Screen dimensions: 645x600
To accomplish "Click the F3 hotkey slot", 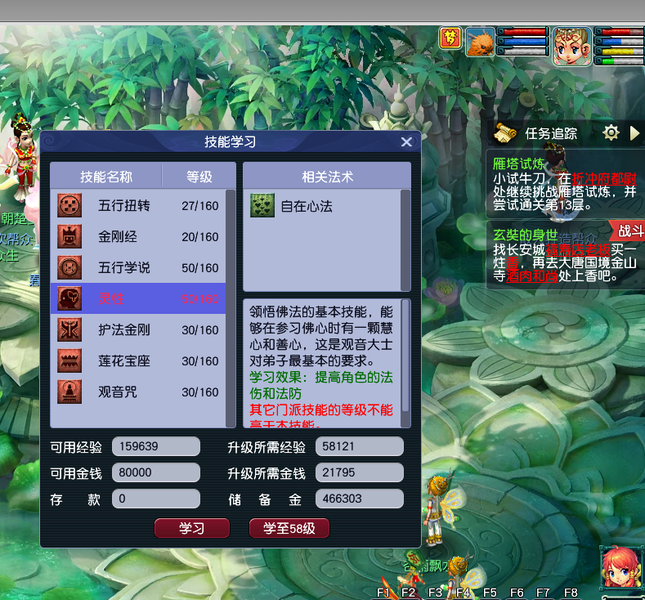I will click(435, 593).
